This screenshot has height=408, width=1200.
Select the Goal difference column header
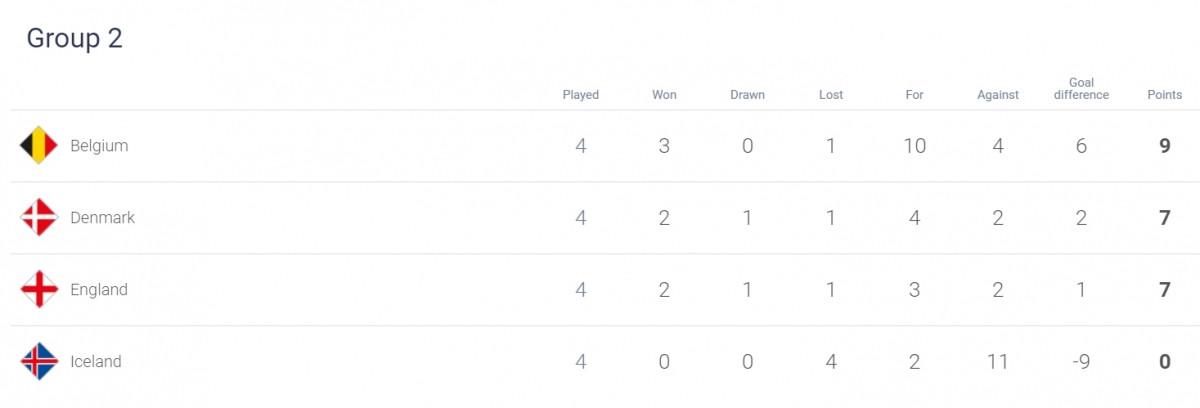[1081, 89]
